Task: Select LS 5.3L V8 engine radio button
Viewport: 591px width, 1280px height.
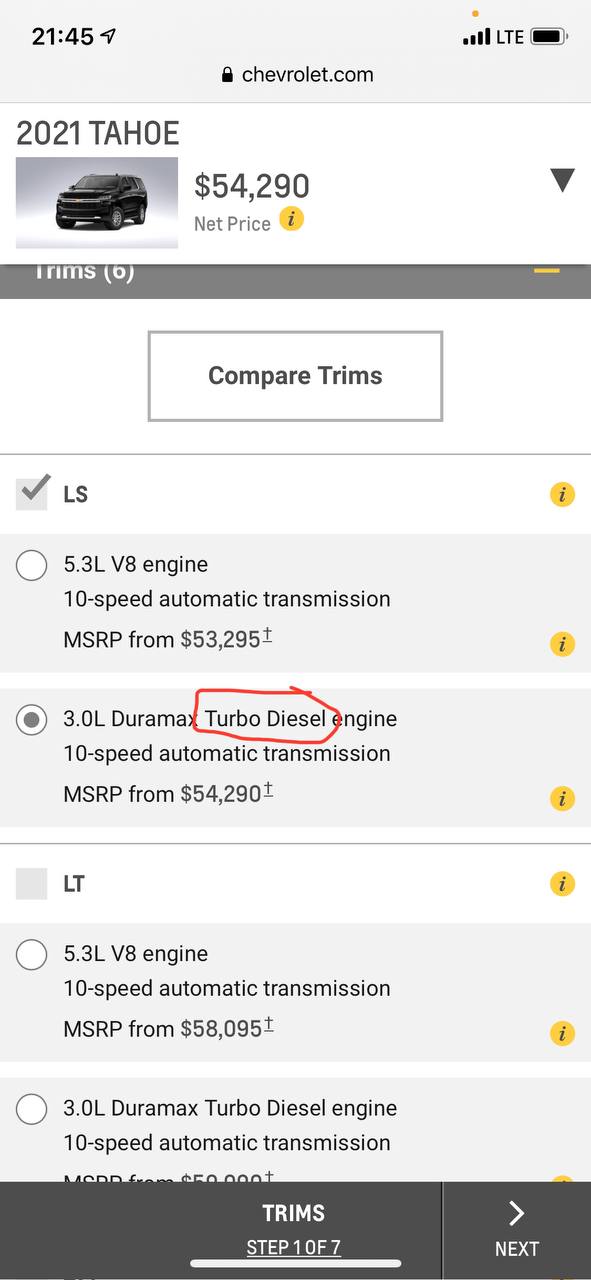Action: (32, 566)
